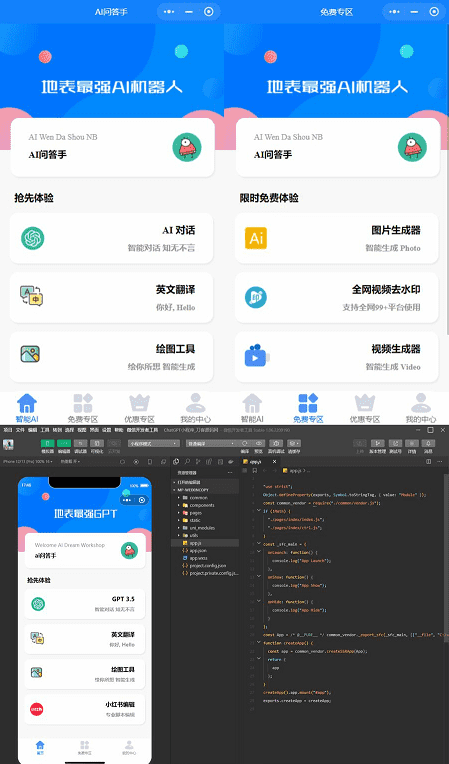The image size is (449, 764).
Task: Click the search icon in the editor sidebar
Action: point(187,461)
